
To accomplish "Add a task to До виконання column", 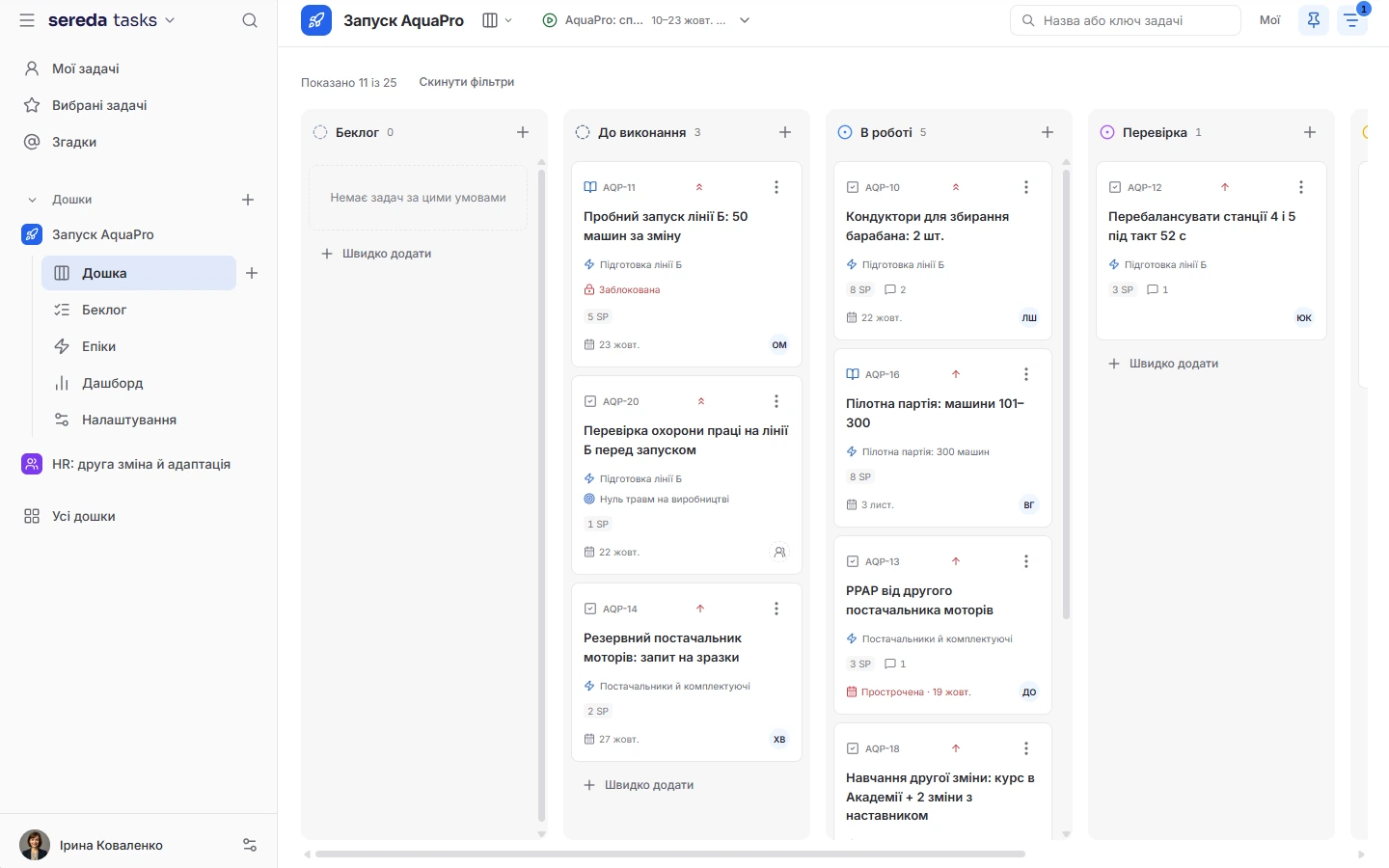I will click(785, 132).
